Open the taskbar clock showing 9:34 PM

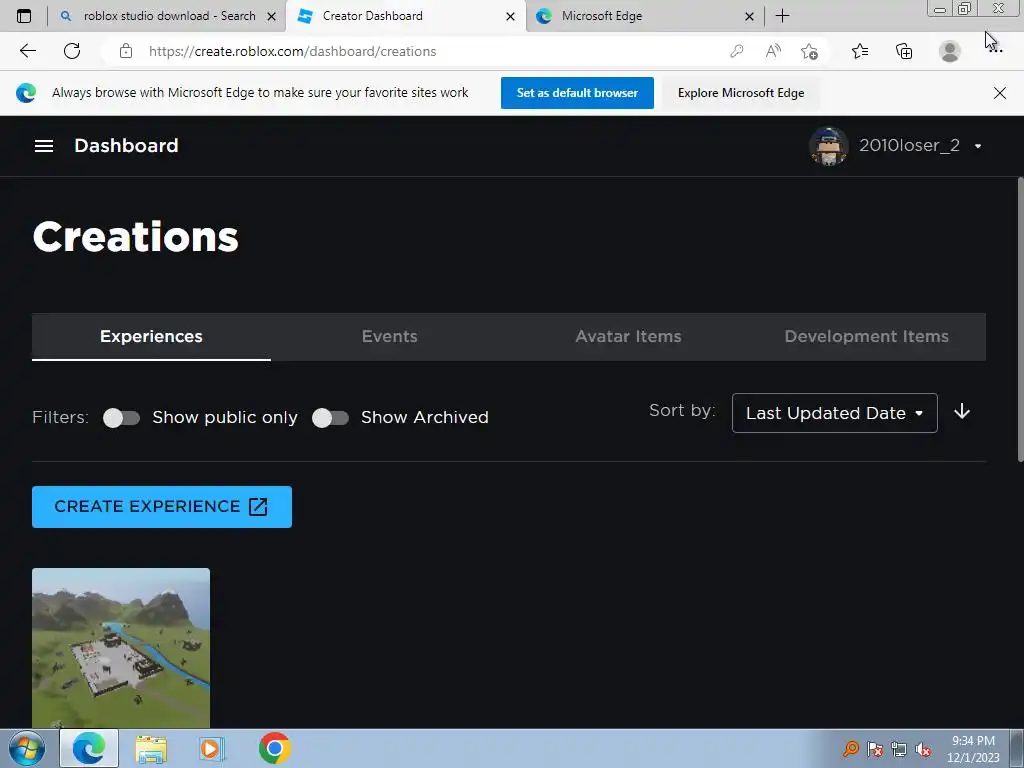(x=973, y=749)
